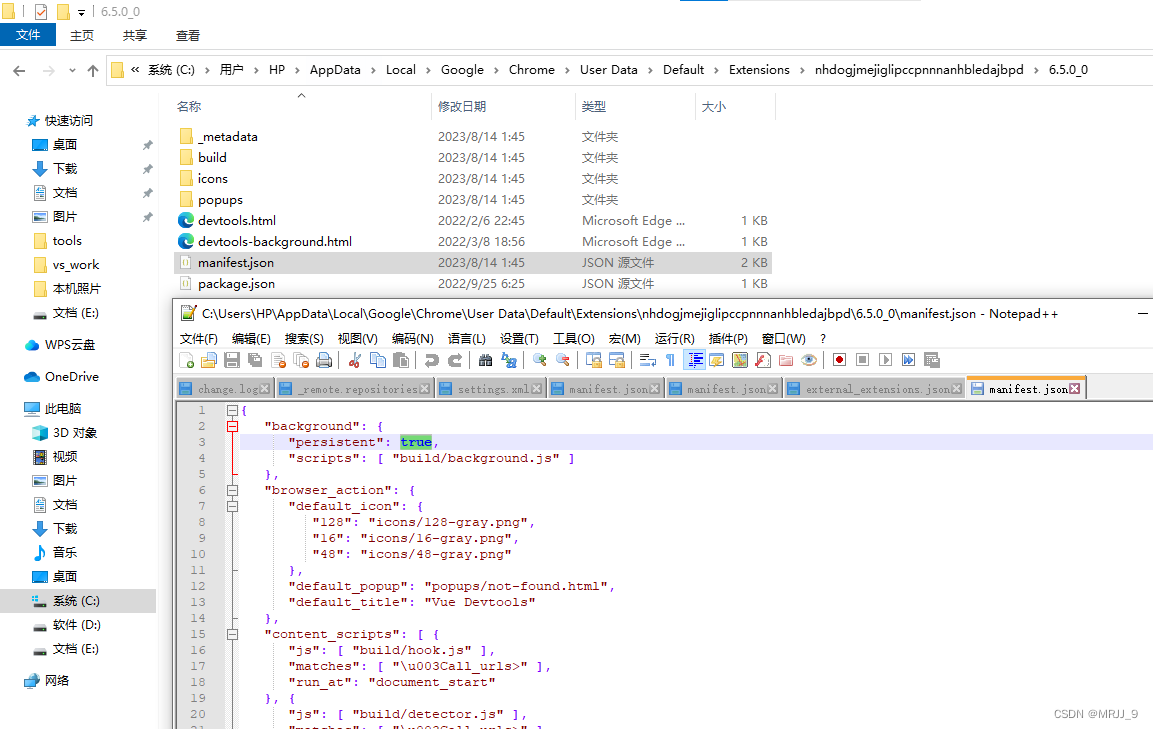Open OneDrive in the Explorer sidebar

click(x=71, y=377)
